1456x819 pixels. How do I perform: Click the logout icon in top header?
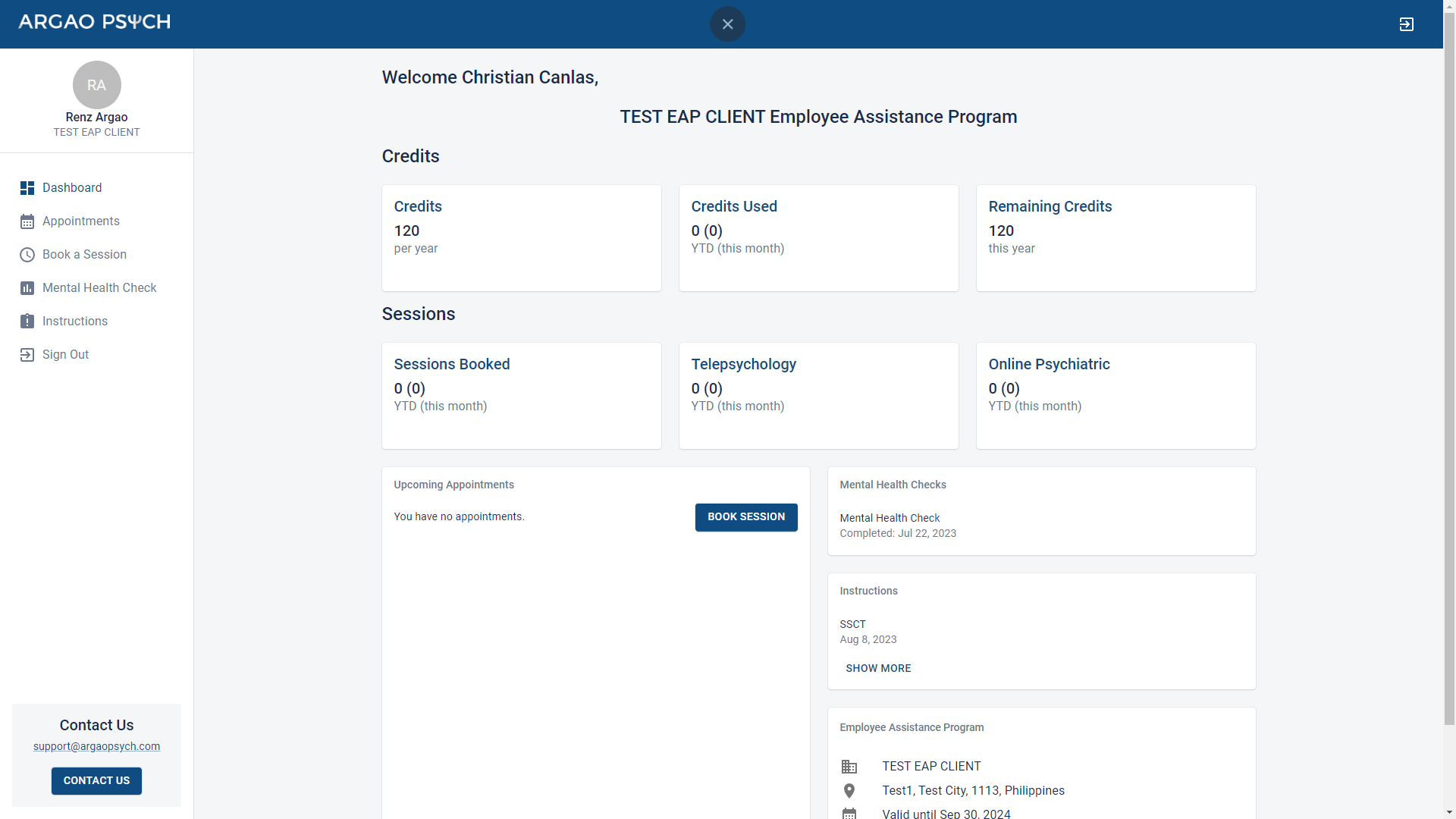[x=1406, y=24]
